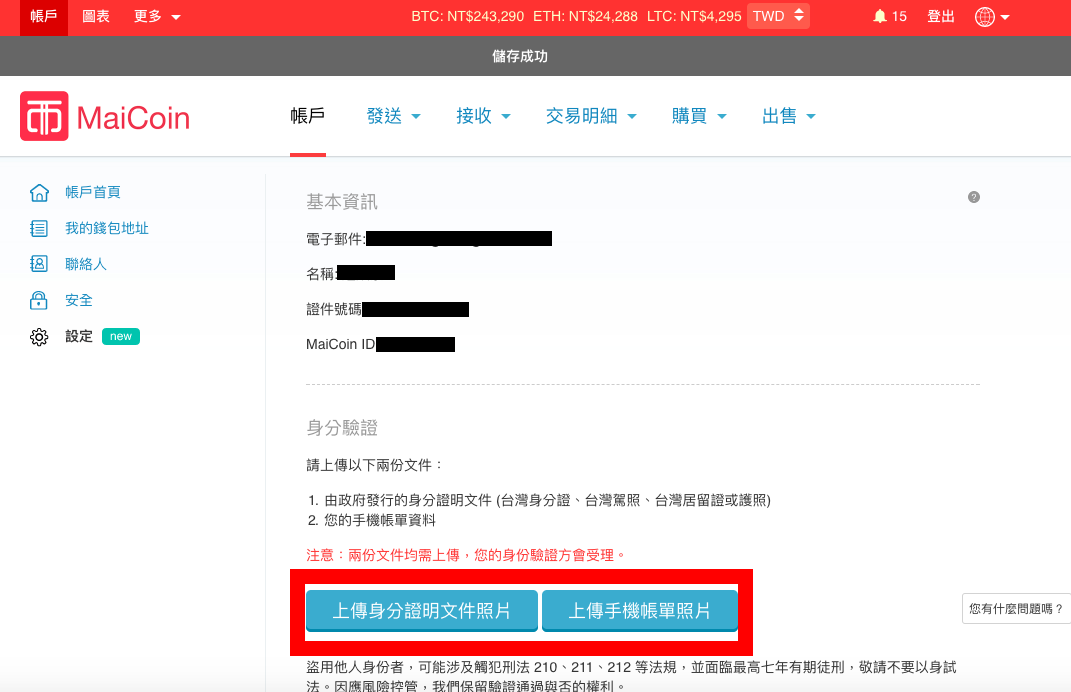Image resolution: width=1071 pixels, height=692 pixels.
Task: Click the 儲存成功 notification banner
Action: [536, 56]
